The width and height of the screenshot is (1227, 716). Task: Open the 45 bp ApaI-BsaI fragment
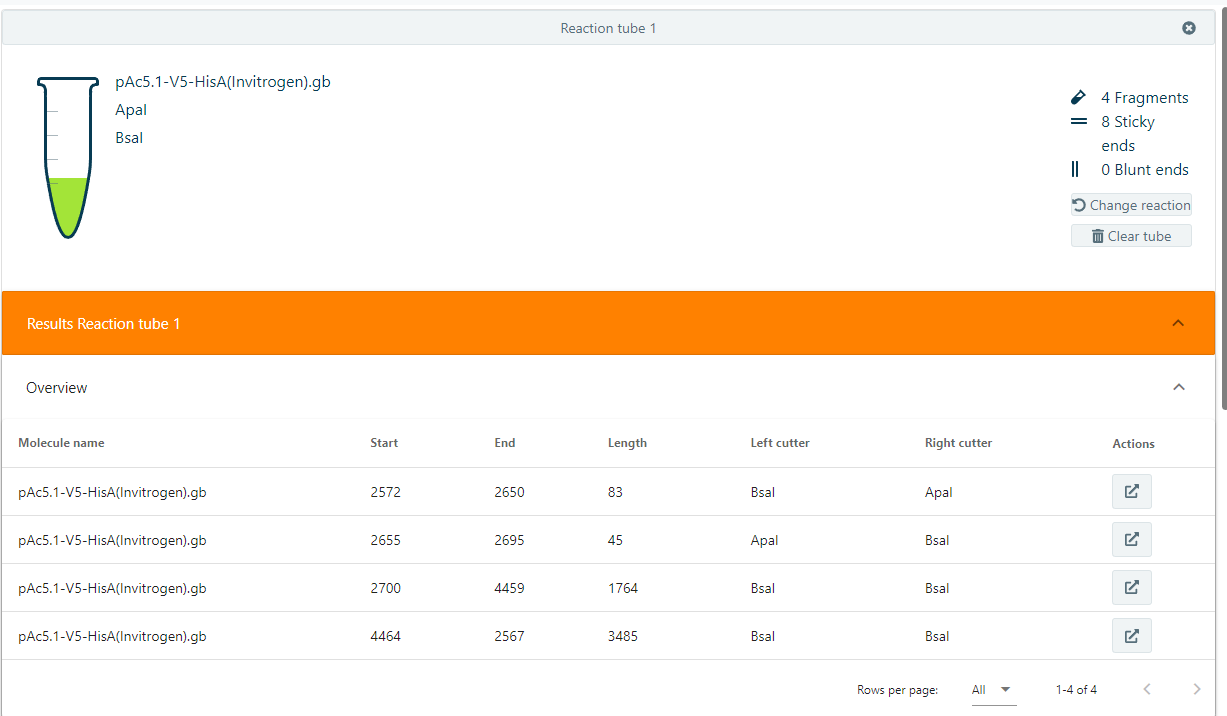tap(1132, 540)
